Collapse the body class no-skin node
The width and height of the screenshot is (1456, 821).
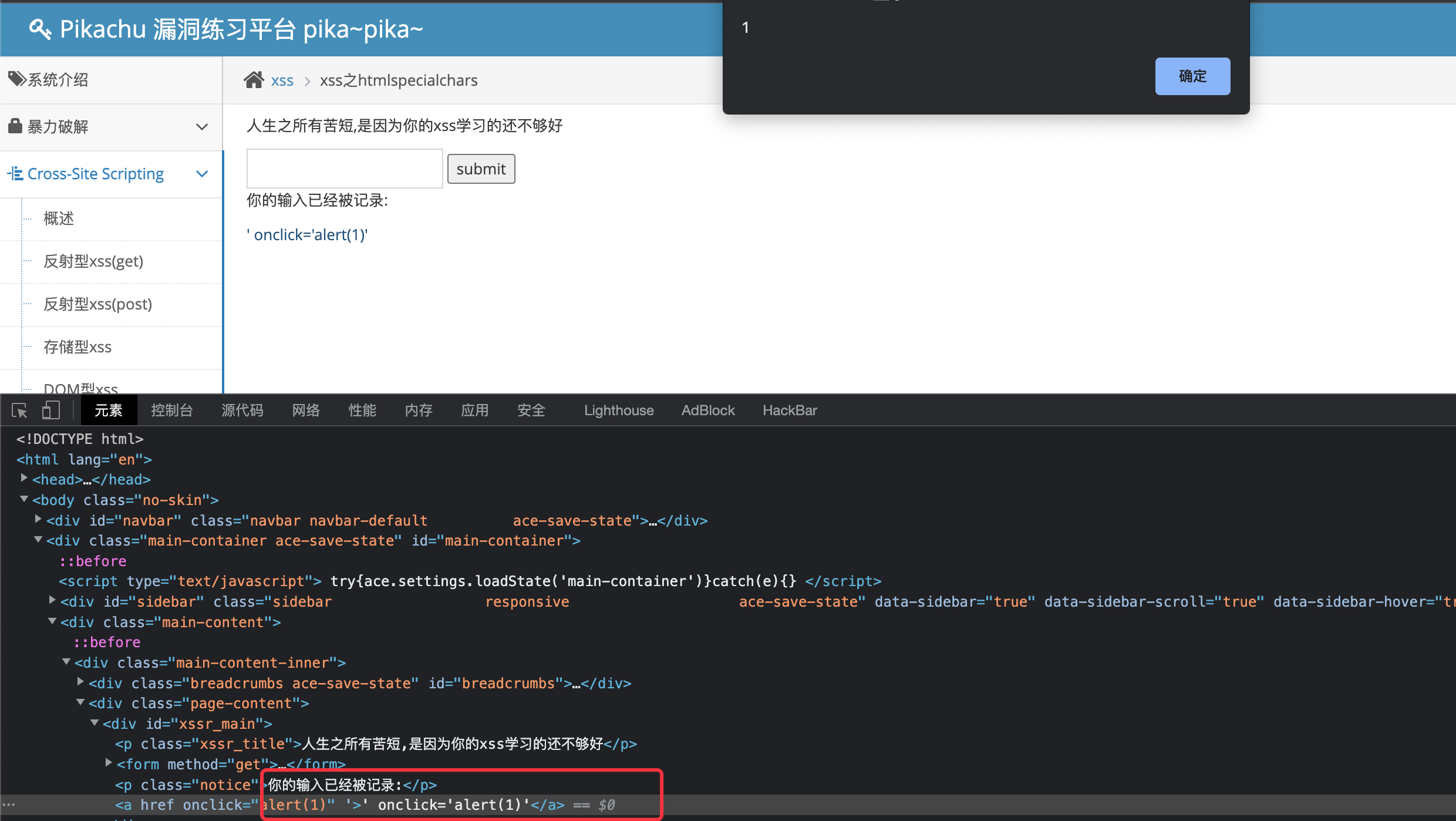tap(24, 499)
